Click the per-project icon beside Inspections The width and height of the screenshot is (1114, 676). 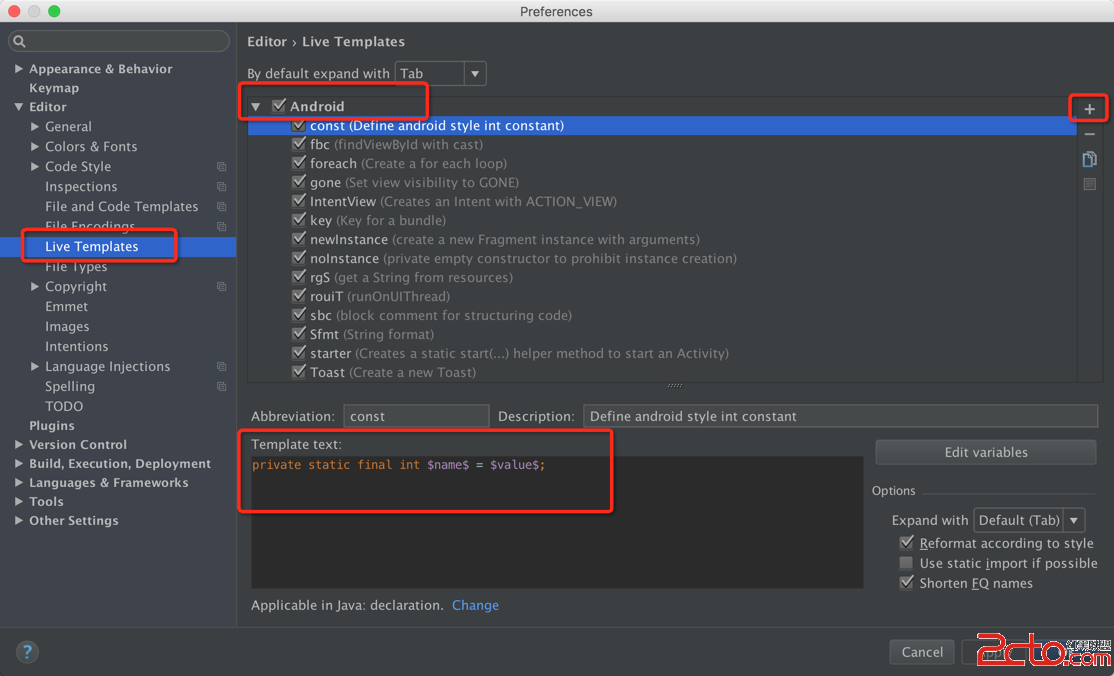[x=221, y=187]
